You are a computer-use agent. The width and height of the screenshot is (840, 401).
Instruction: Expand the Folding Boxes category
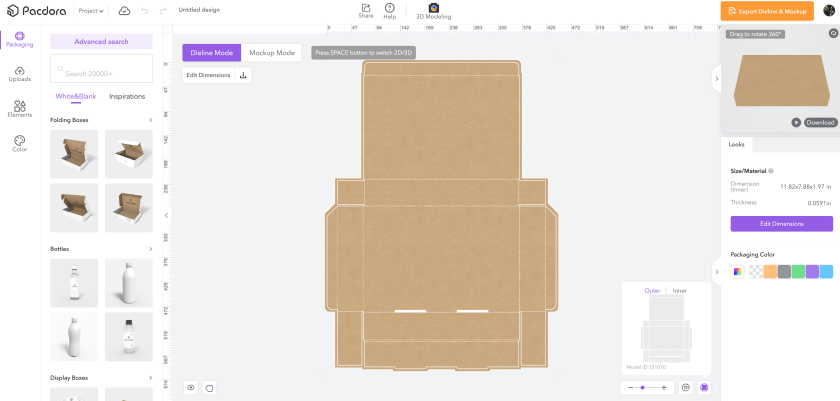(150, 120)
